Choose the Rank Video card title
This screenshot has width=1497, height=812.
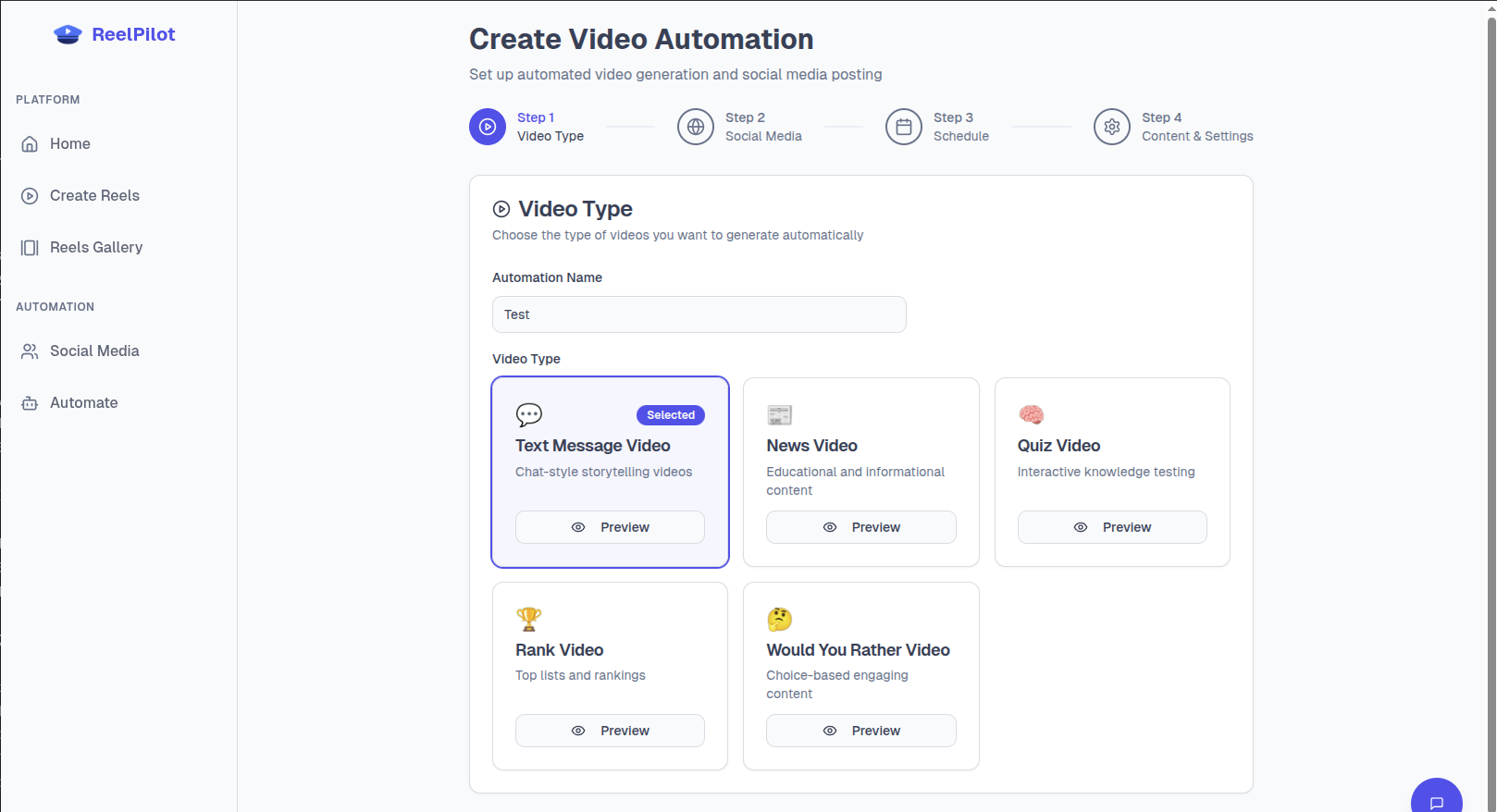559,650
